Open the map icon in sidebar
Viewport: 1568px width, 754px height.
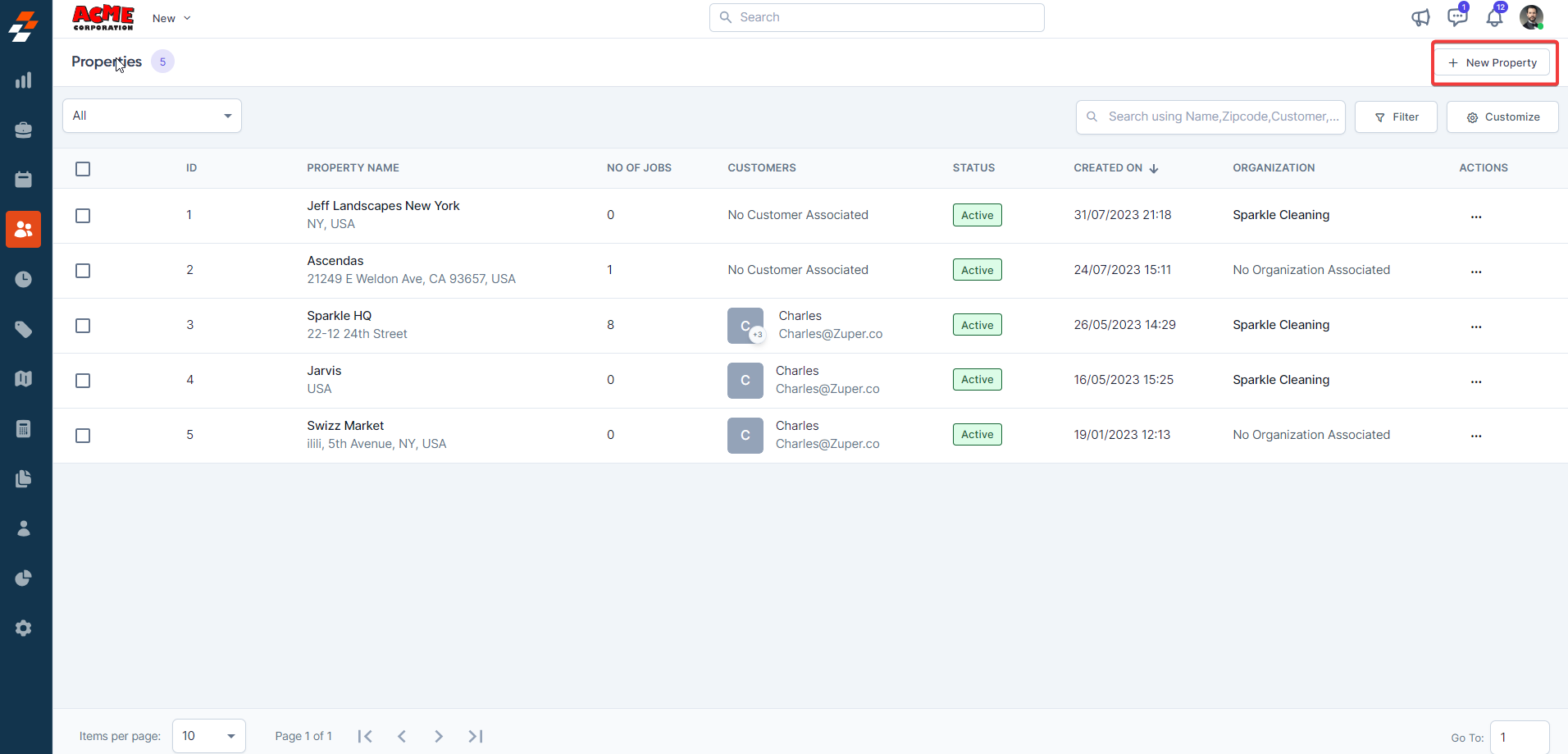tap(24, 378)
